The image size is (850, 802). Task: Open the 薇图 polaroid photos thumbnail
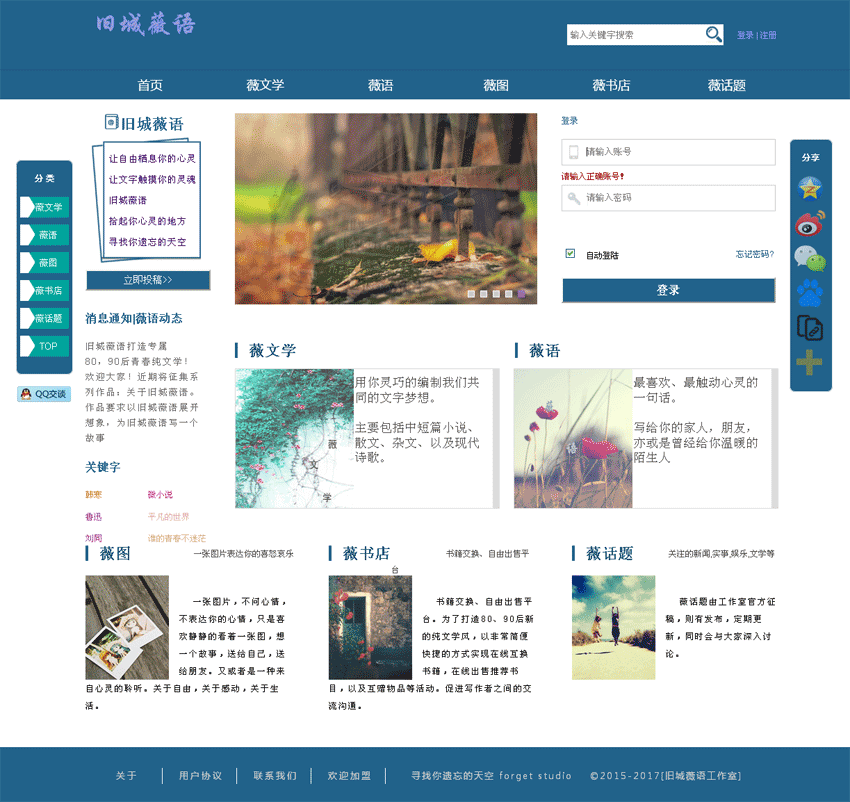click(127, 627)
